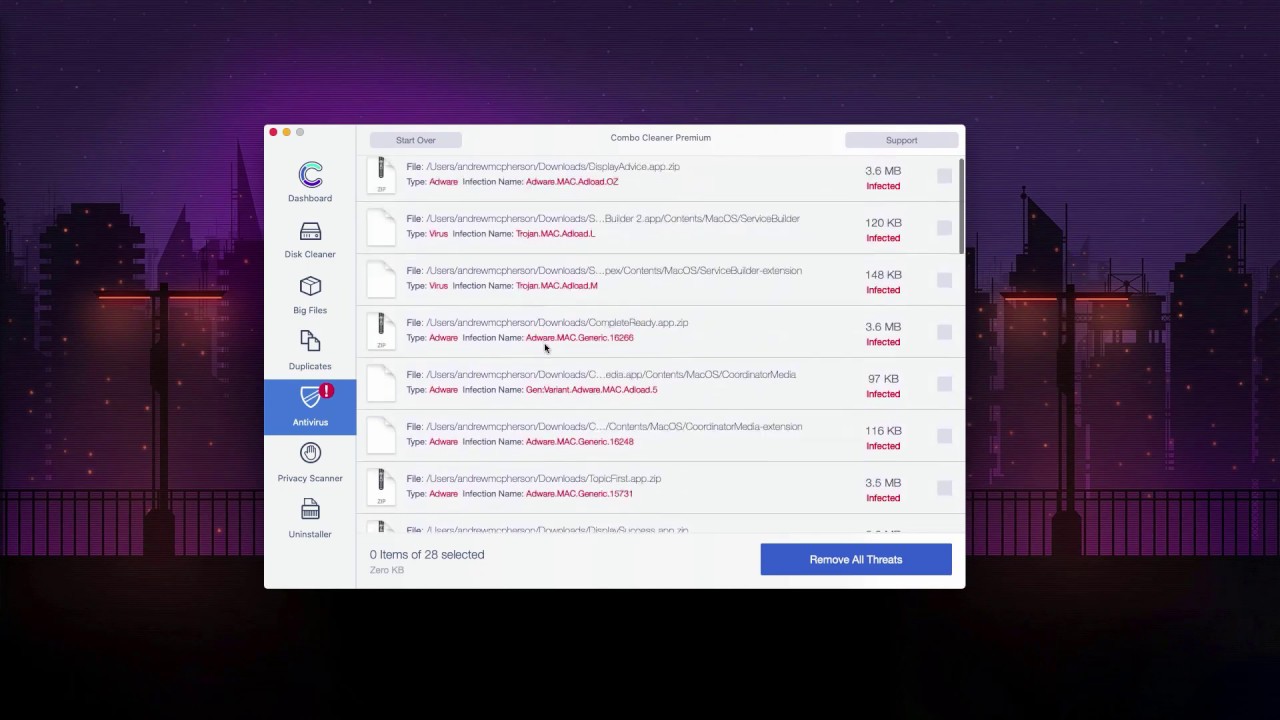1280x720 pixels.
Task: Open the Disk Cleaner sidebar icon
Action: click(x=310, y=232)
